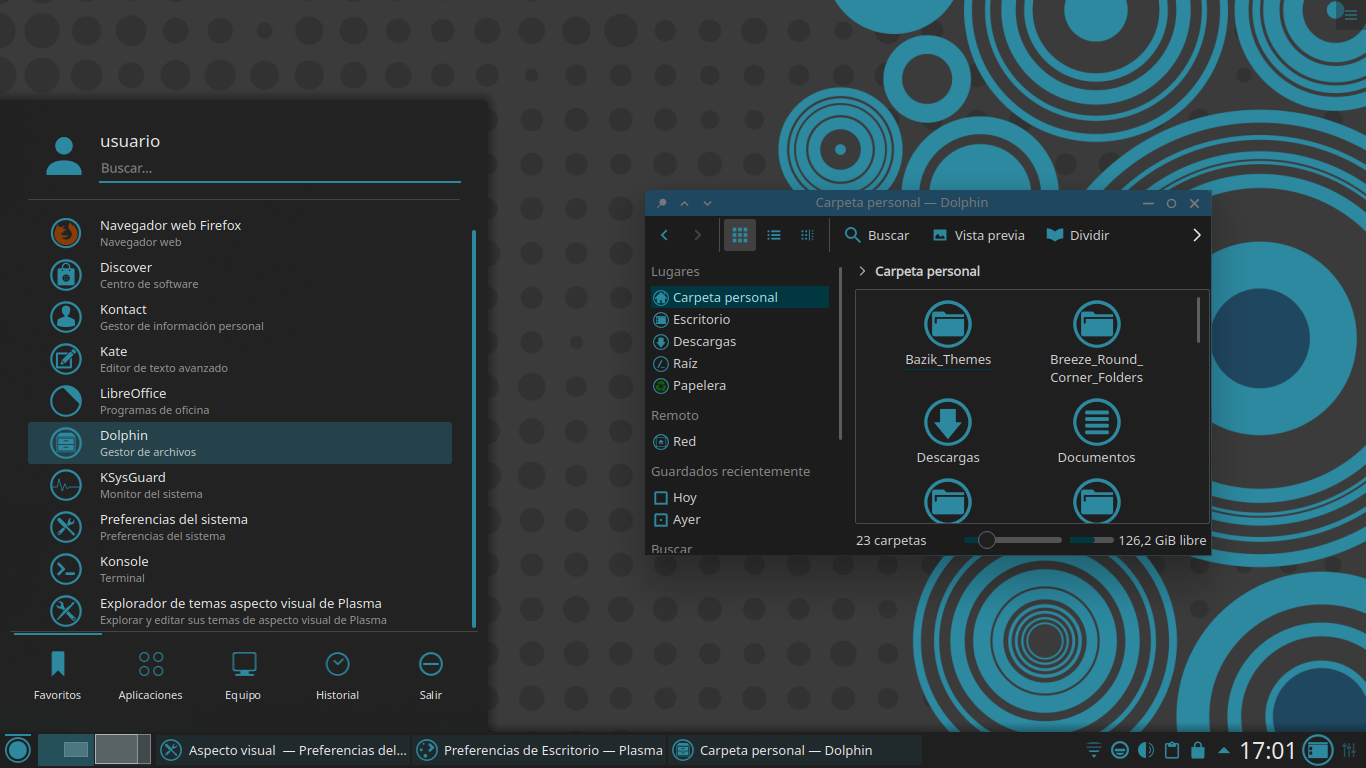1366x768 pixels.
Task: Open volume icon in system tray
Action: click(x=1146, y=750)
